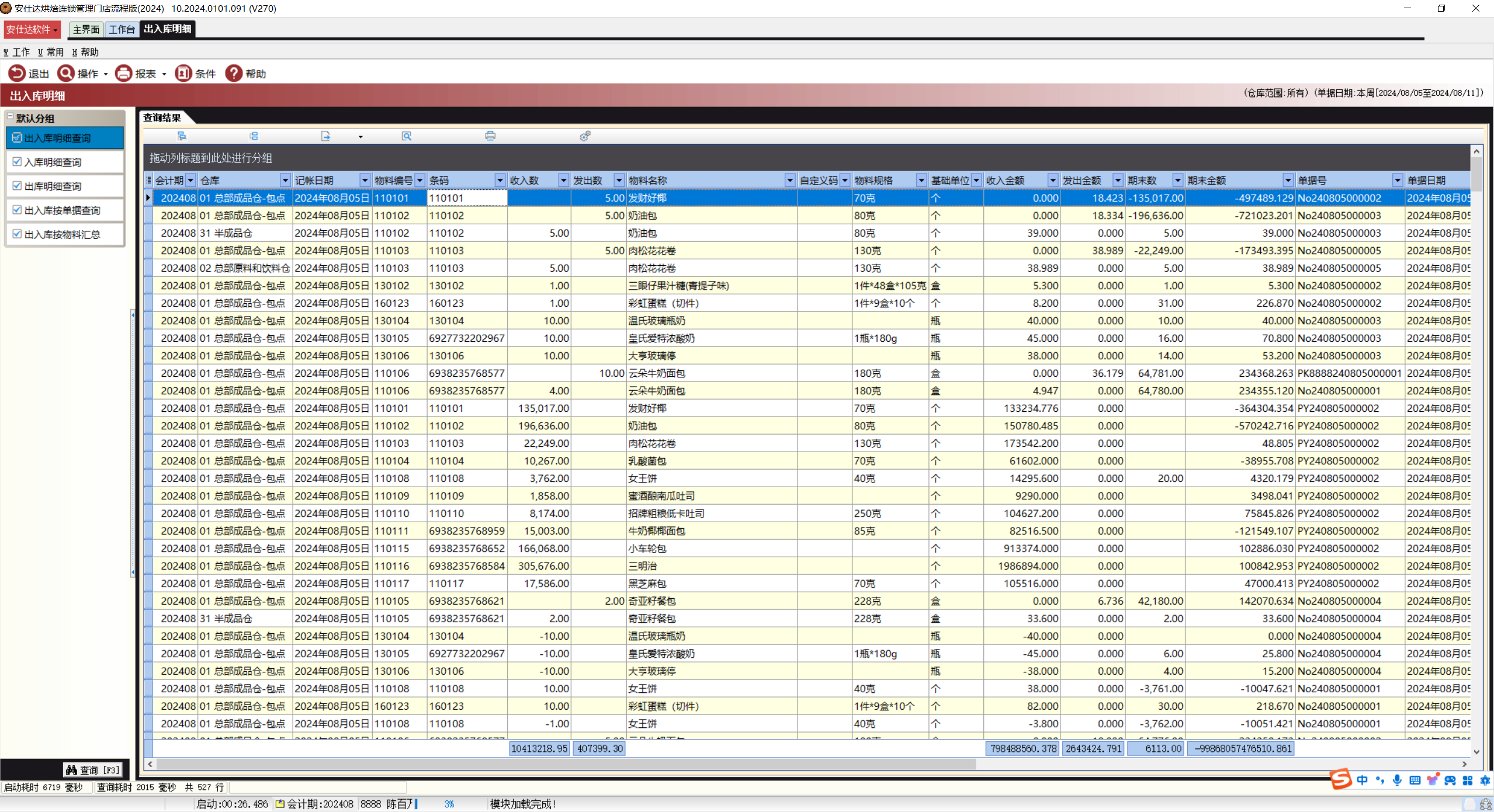
Task: Click the red 退出 exit icon
Action: pos(17,74)
